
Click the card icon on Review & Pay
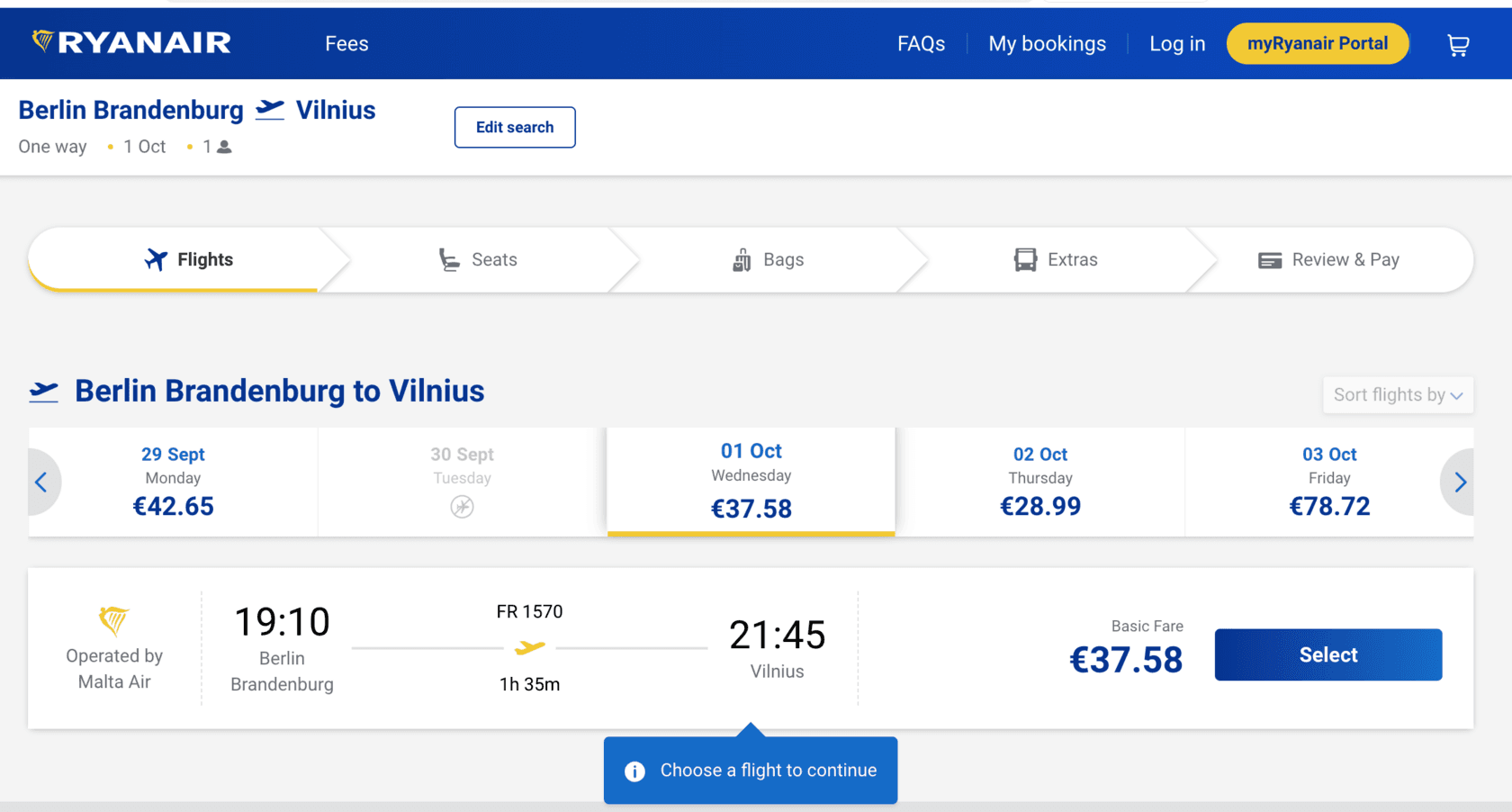(1270, 261)
